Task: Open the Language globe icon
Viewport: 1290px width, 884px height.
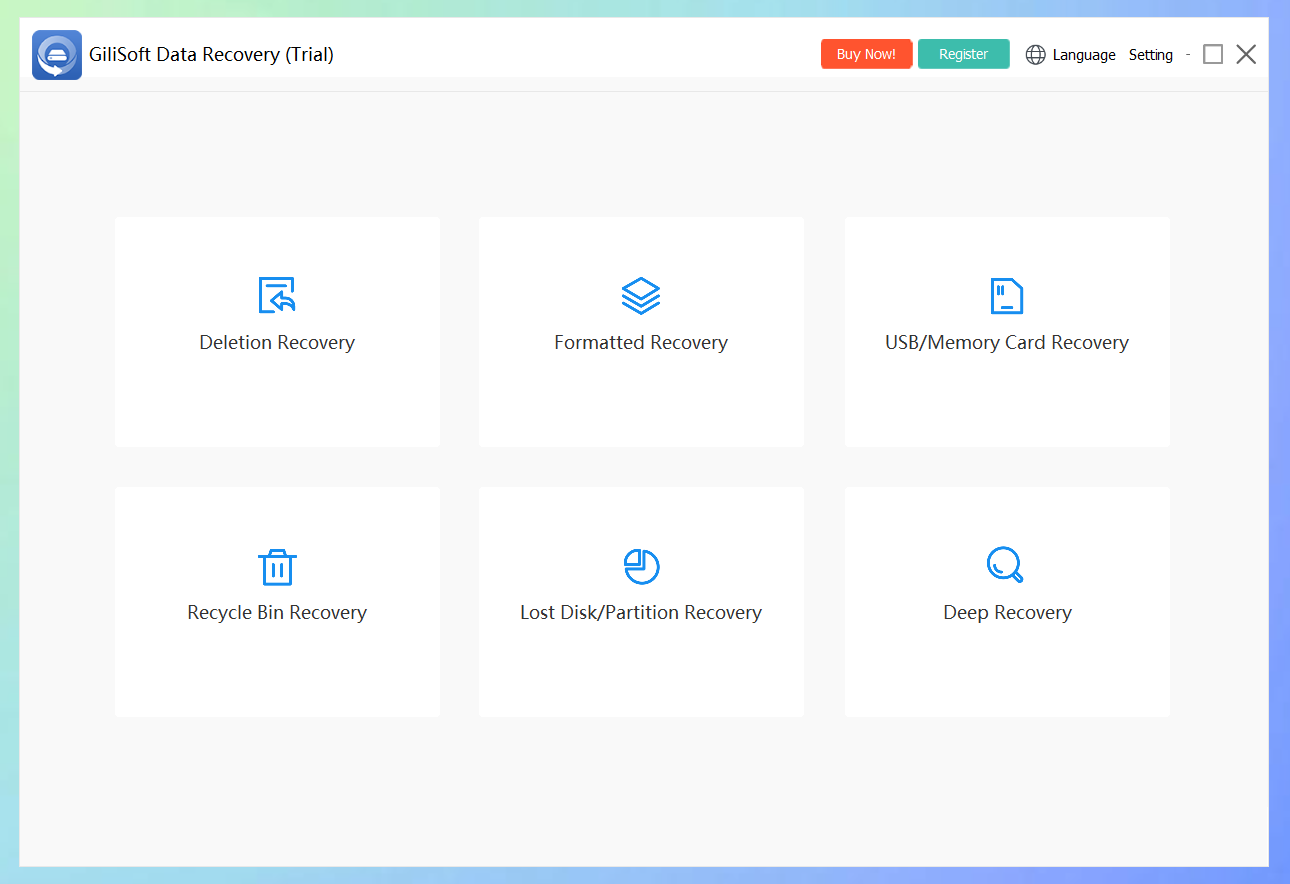Action: click(x=1035, y=54)
